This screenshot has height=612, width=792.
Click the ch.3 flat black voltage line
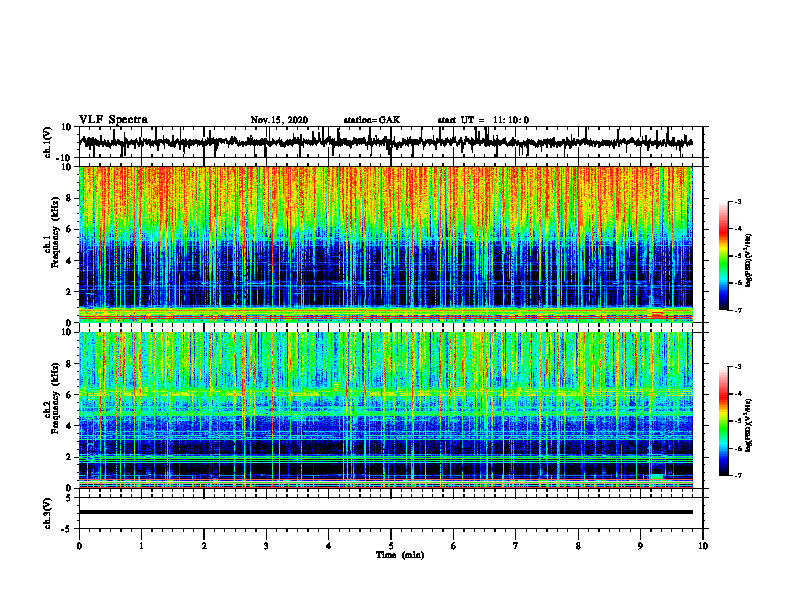(x=386, y=512)
